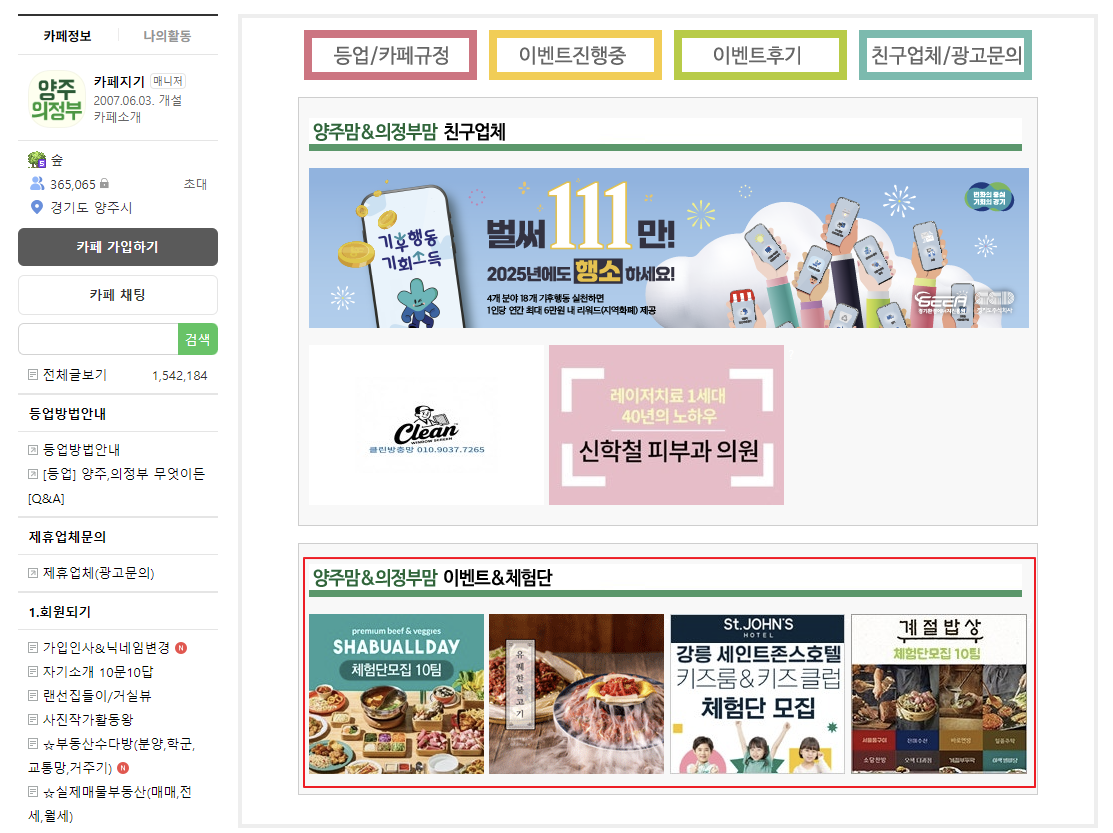Open the 카페 채팅 button
The height and width of the screenshot is (833, 1113).
click(118, 294)
